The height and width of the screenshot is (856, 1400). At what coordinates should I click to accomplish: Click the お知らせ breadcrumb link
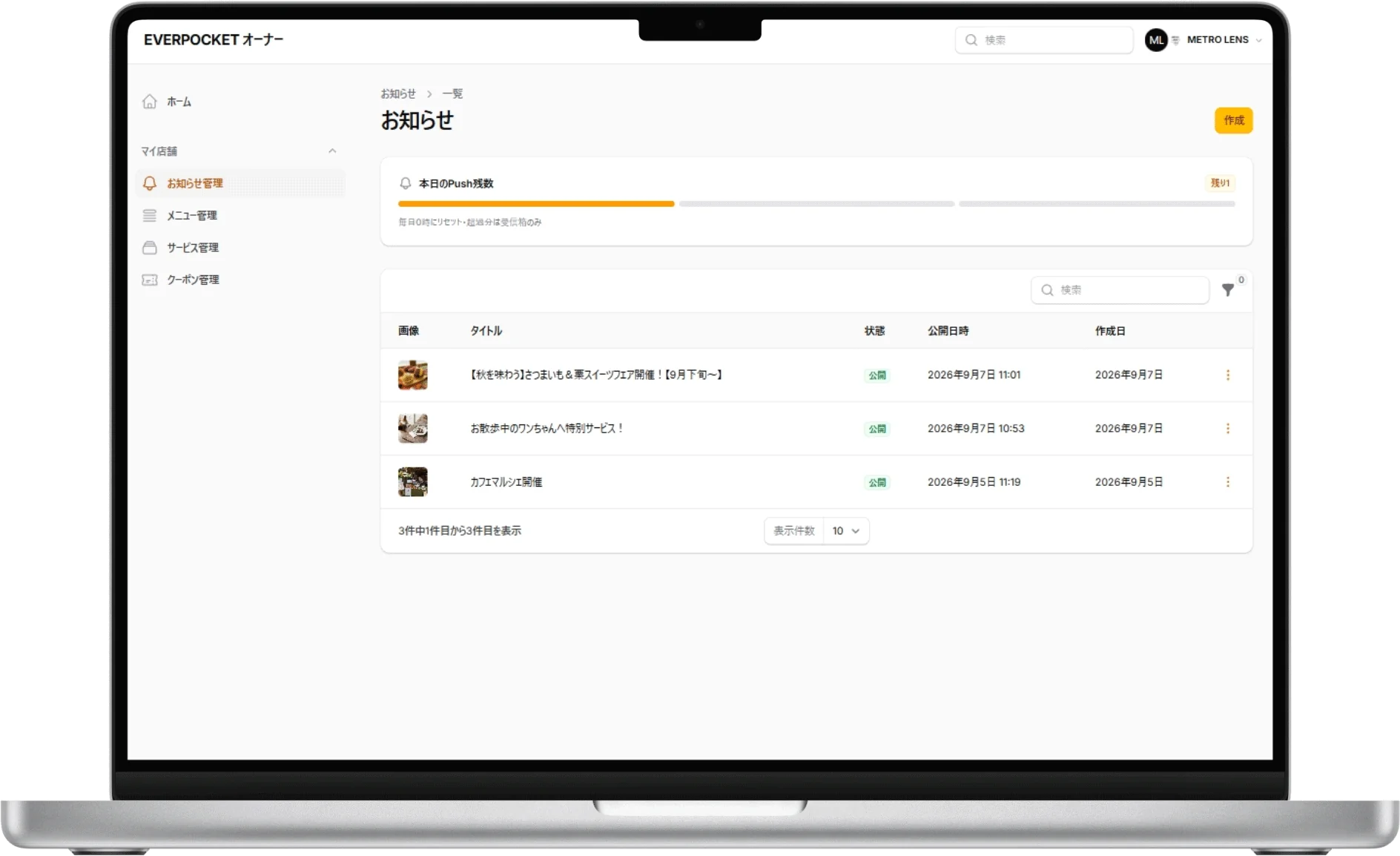398,93
